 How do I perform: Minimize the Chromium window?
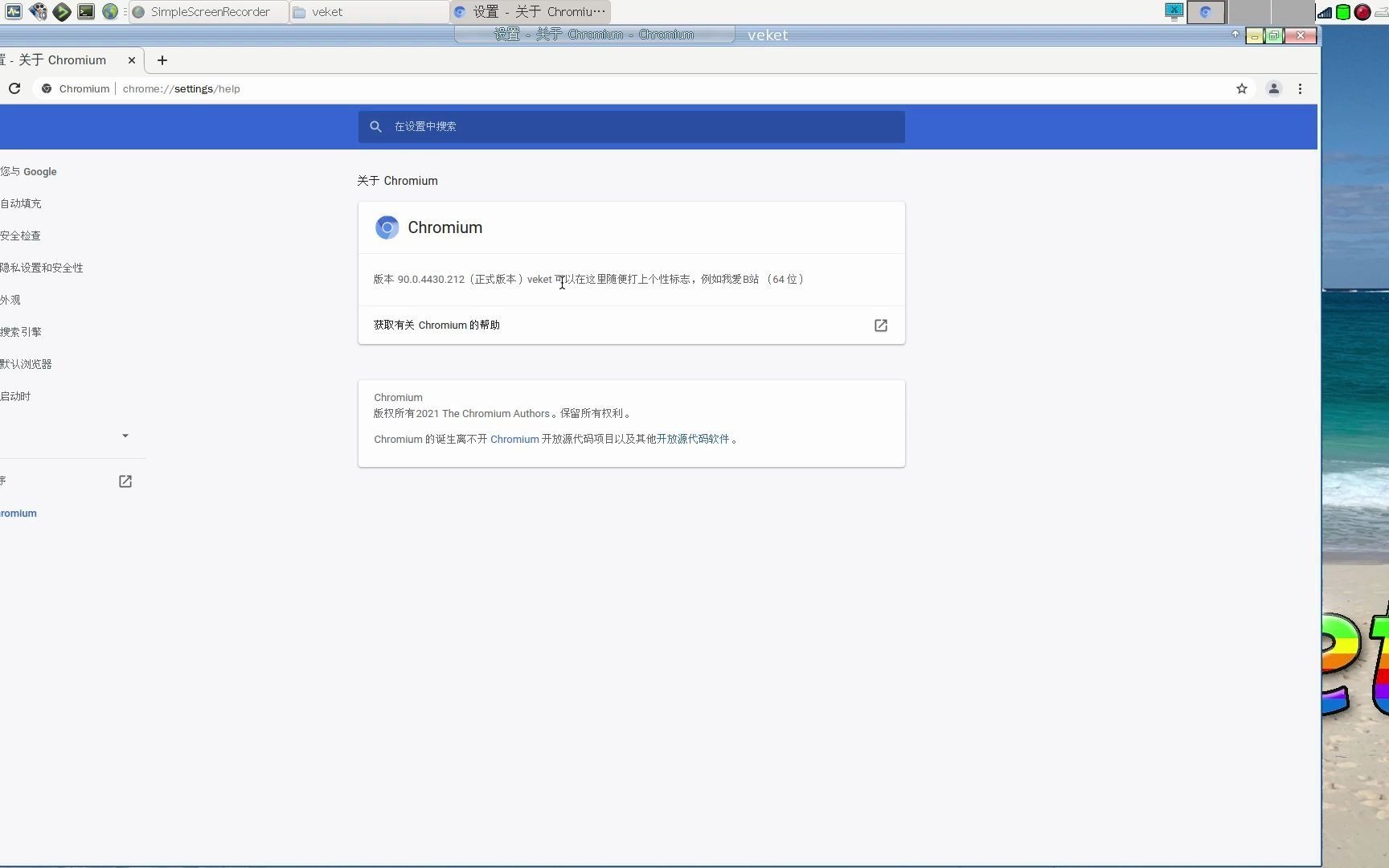[1254, 35]
